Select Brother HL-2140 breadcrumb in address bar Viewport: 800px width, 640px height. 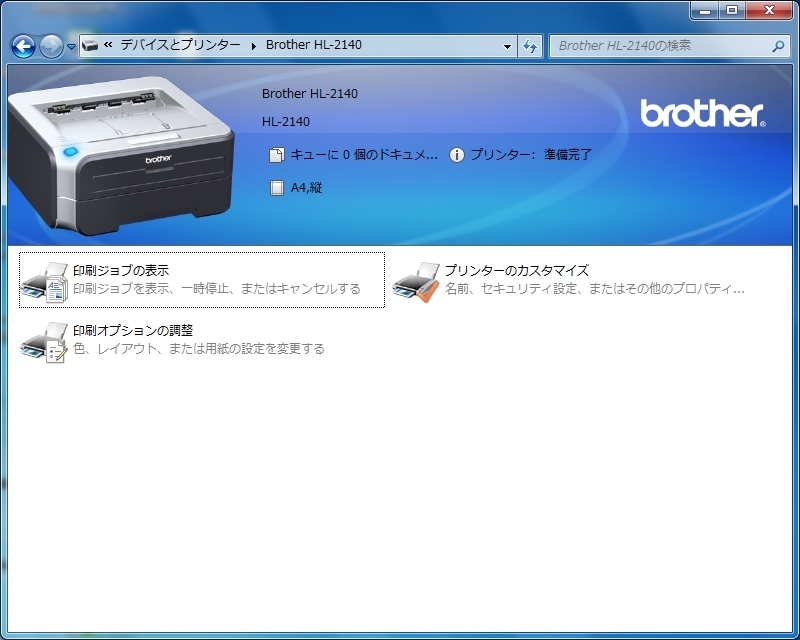click(x=314, y=45)
